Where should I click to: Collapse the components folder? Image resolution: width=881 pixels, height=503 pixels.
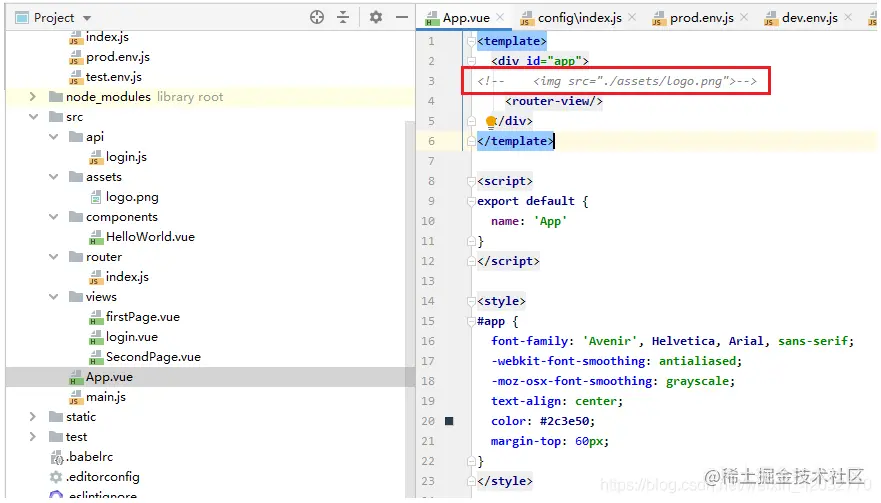[53, 217]
